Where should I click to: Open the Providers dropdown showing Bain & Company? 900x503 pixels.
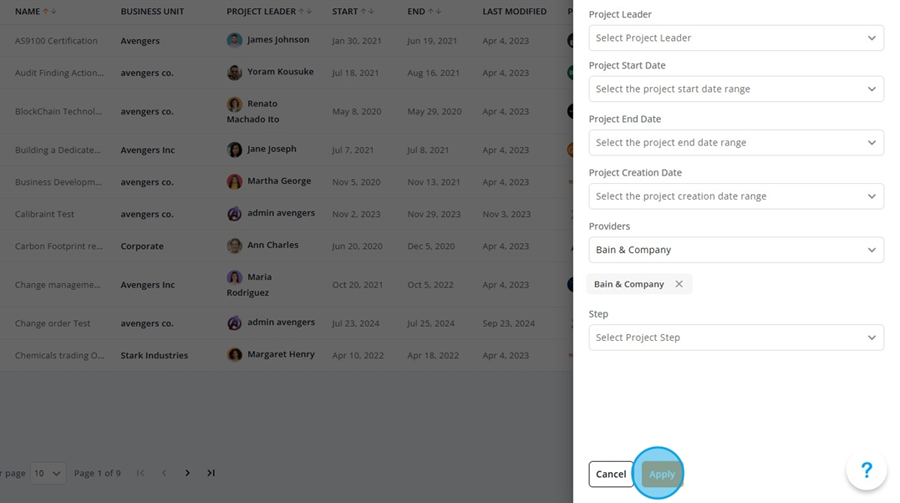pyautogui.click(x=736, y=250)
